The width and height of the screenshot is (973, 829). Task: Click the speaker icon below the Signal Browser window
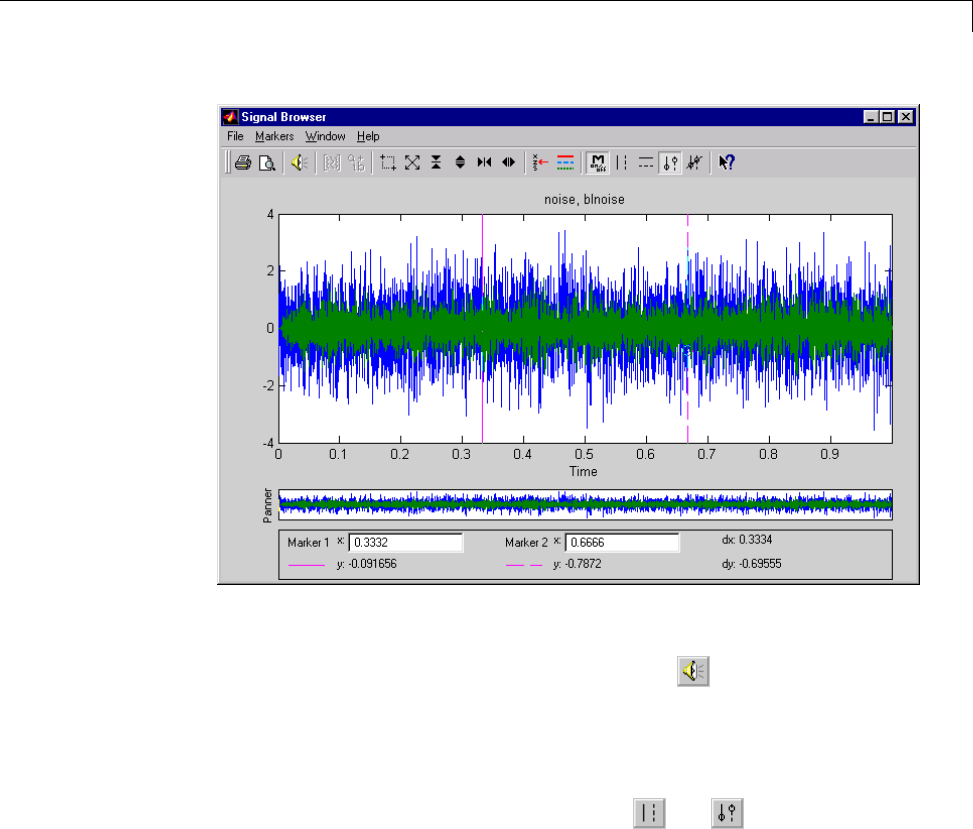point(693,671)
